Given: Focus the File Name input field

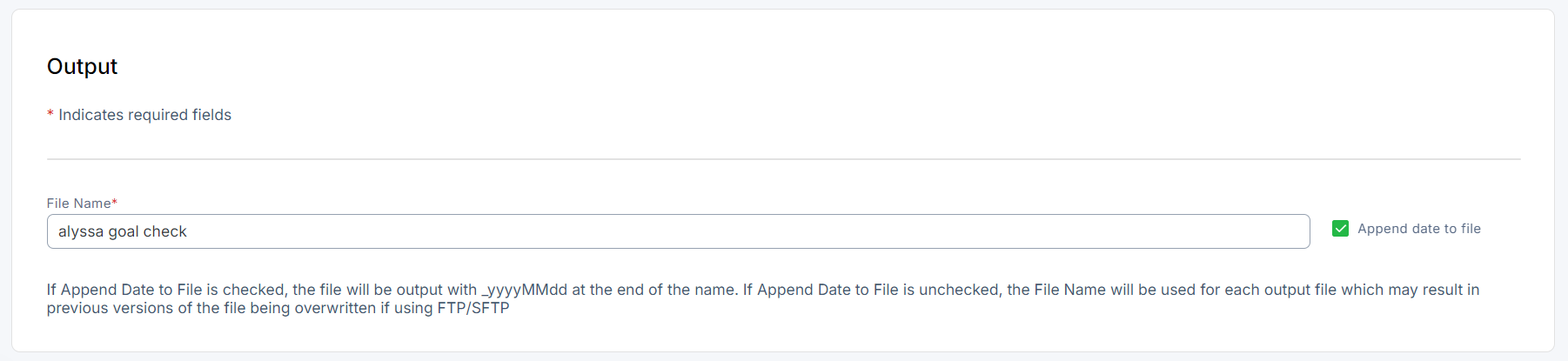Looking at the screenshot, I should 678,231.
